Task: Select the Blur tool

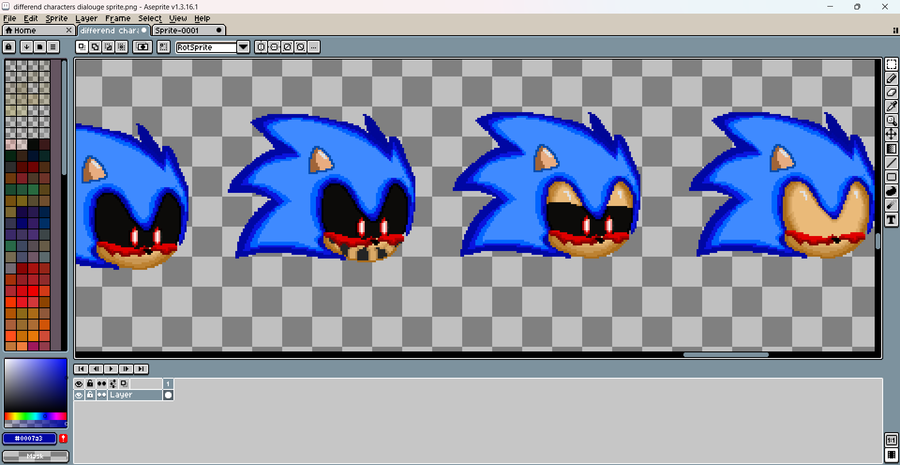Action: click(891, 205)
